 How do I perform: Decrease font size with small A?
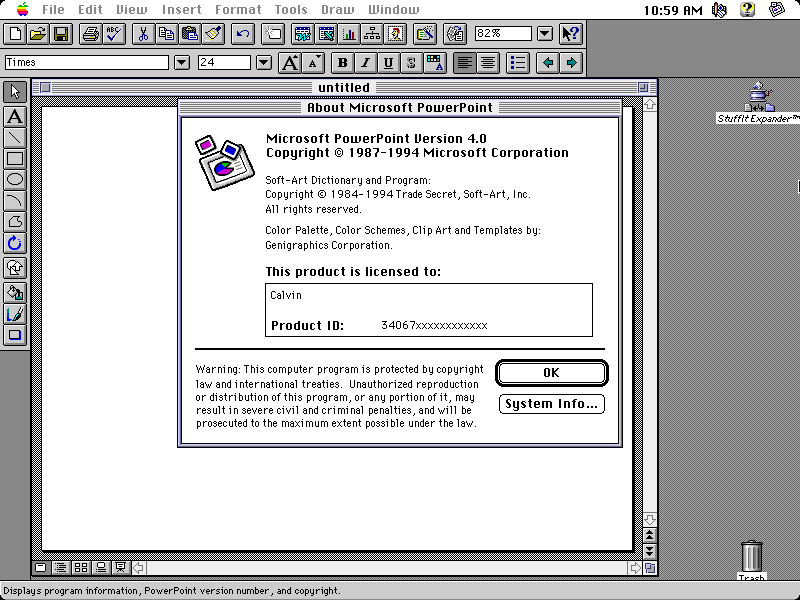pos(313,63)
